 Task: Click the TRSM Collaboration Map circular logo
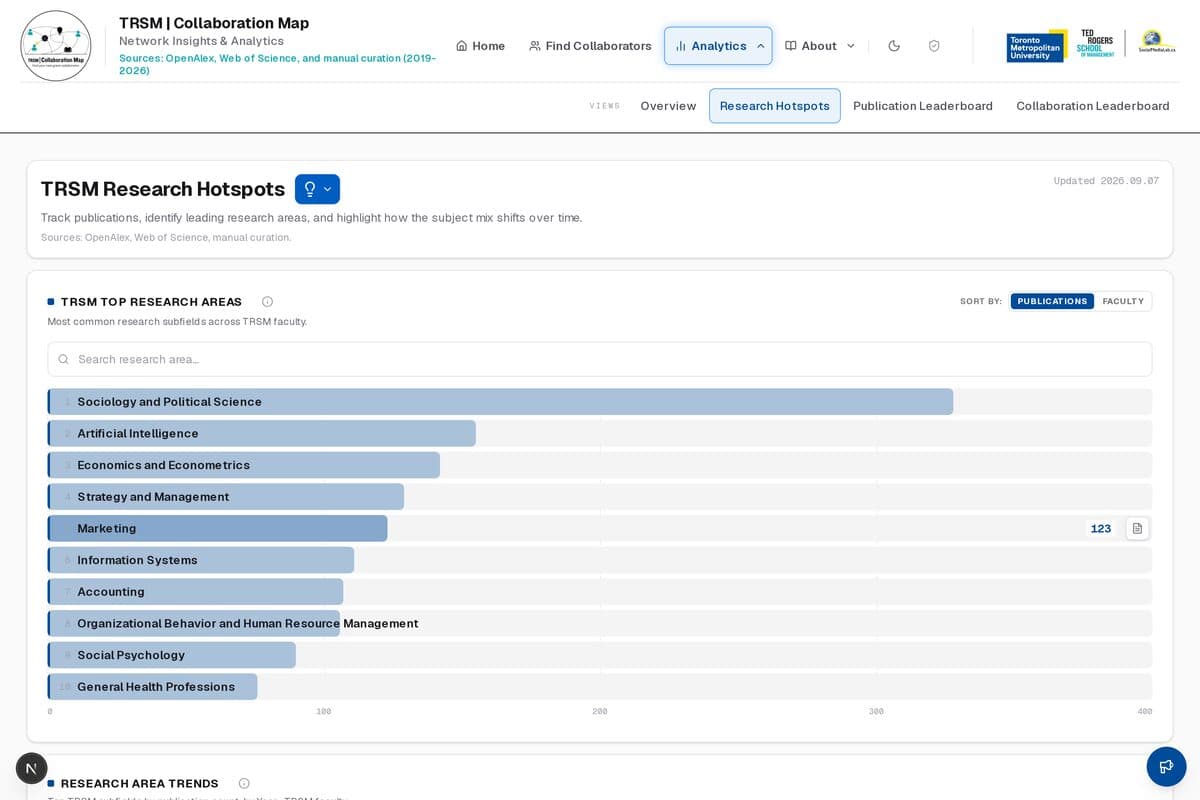(x=56, y=46)
